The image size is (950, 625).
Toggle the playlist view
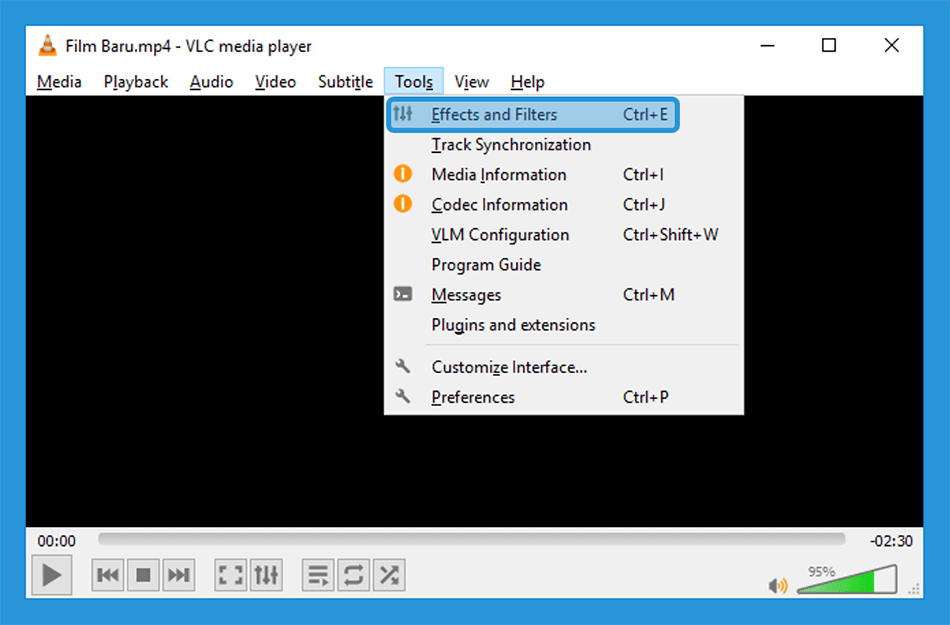(x=318, y=575)
